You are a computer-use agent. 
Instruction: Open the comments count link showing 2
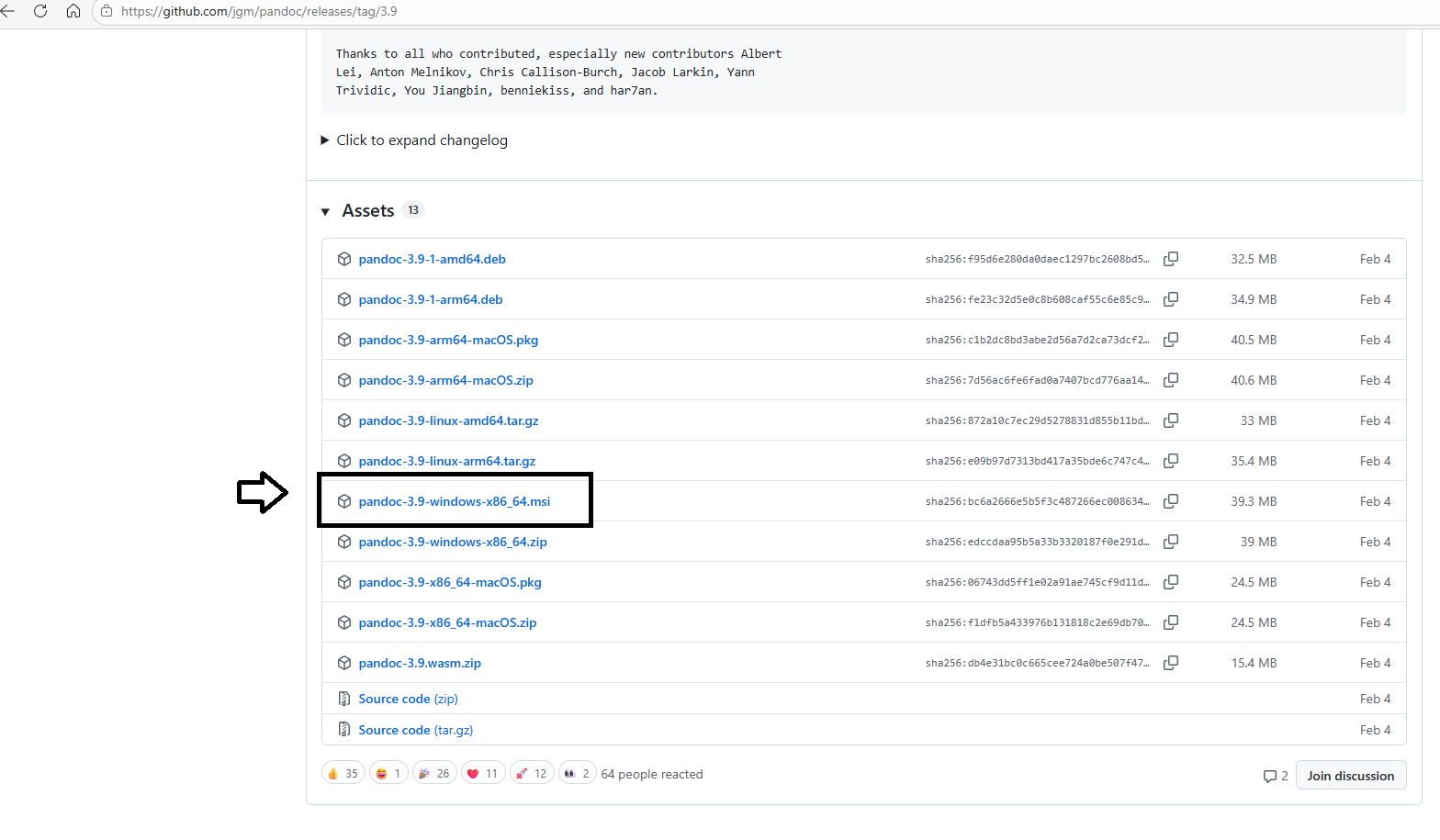1276,776
